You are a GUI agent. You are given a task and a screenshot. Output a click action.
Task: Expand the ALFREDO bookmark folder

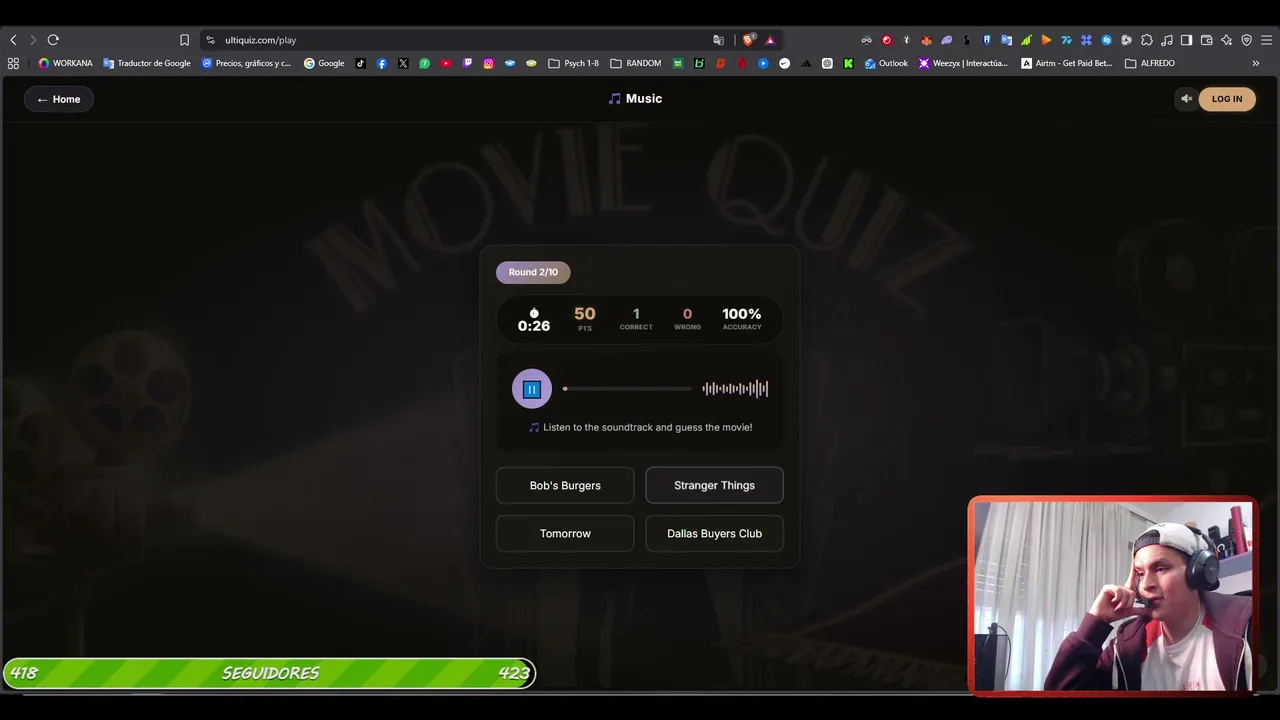point(1150,63)
